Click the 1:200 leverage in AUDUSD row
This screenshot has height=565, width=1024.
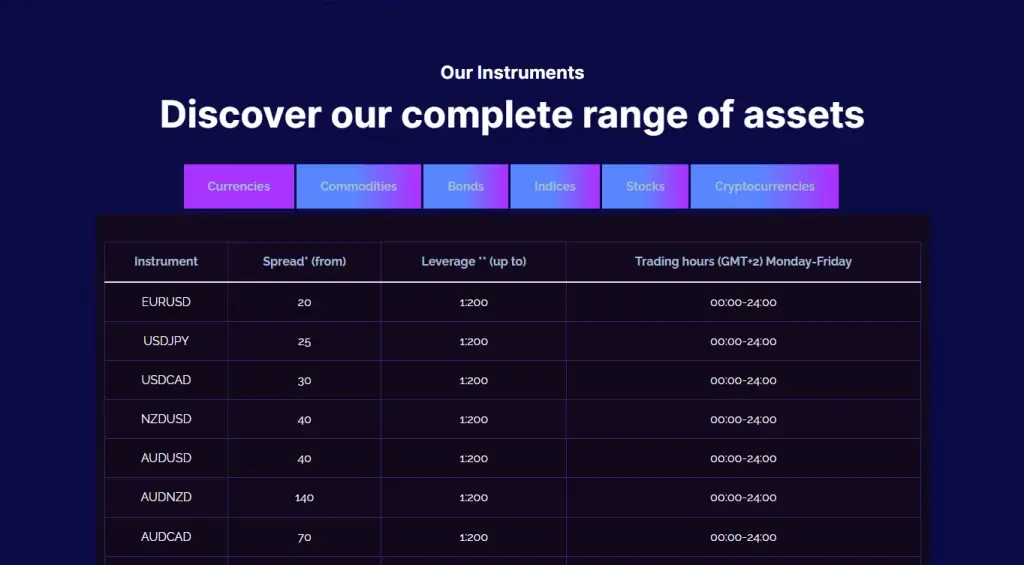(x=473, y=459)
